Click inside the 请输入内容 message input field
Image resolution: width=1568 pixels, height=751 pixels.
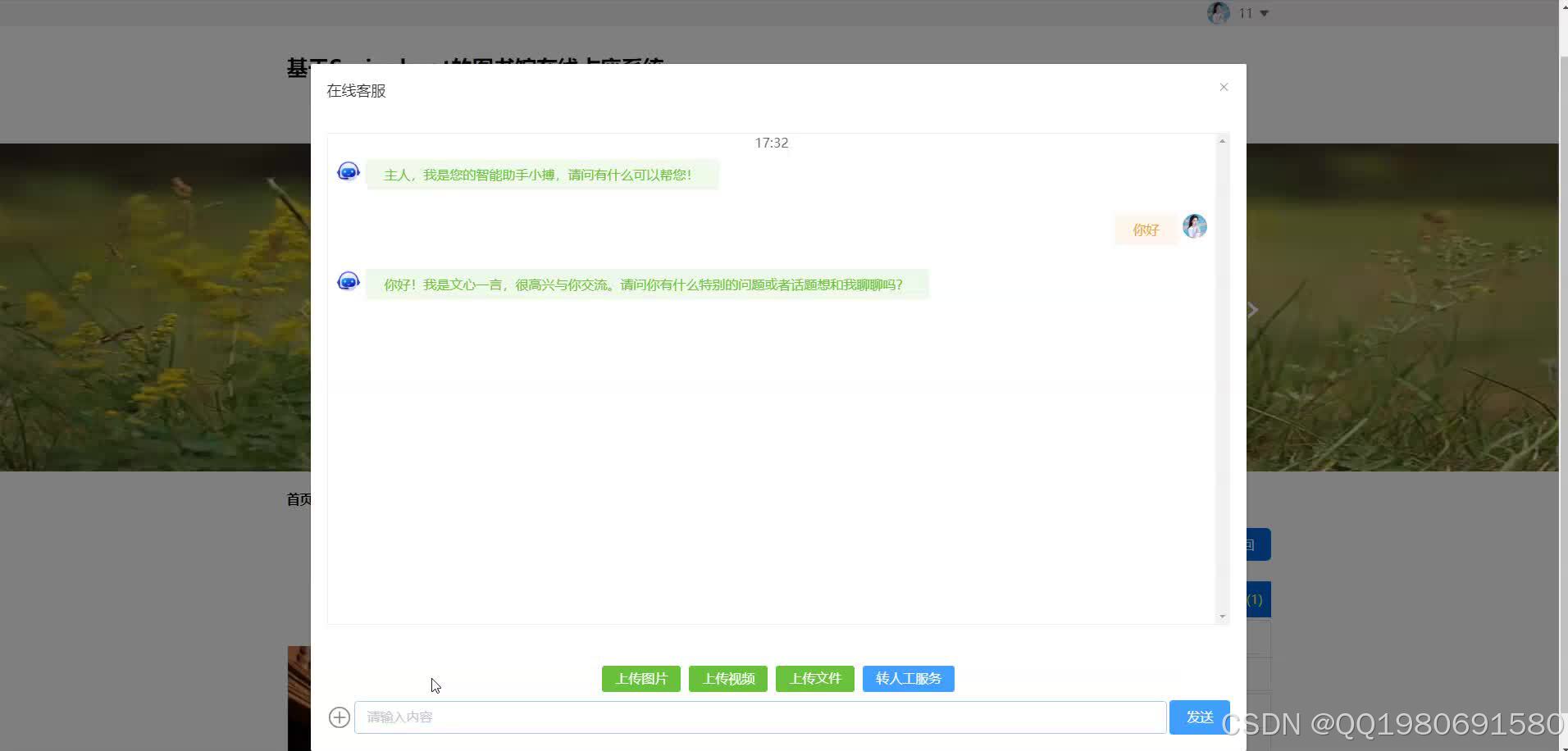pyautogui.click(x=738, y=716)
